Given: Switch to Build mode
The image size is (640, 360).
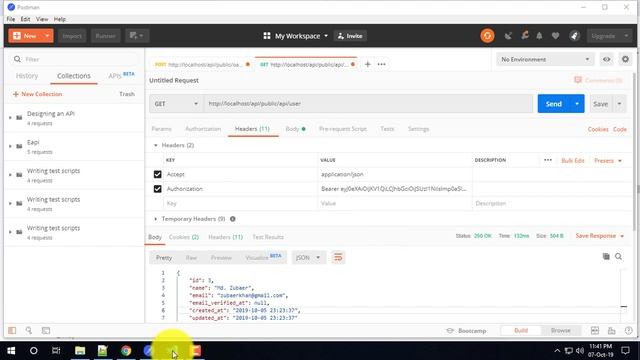Looking at the screenshot, I should coord(521,331).
